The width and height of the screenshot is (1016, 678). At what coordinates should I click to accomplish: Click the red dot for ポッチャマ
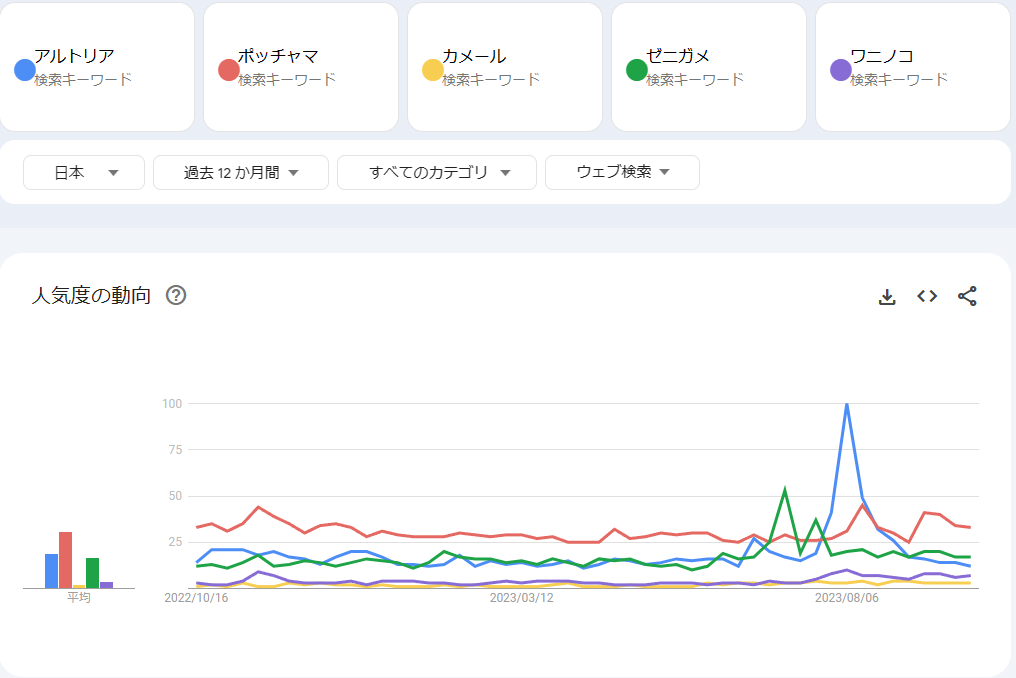tap(229, 70)
